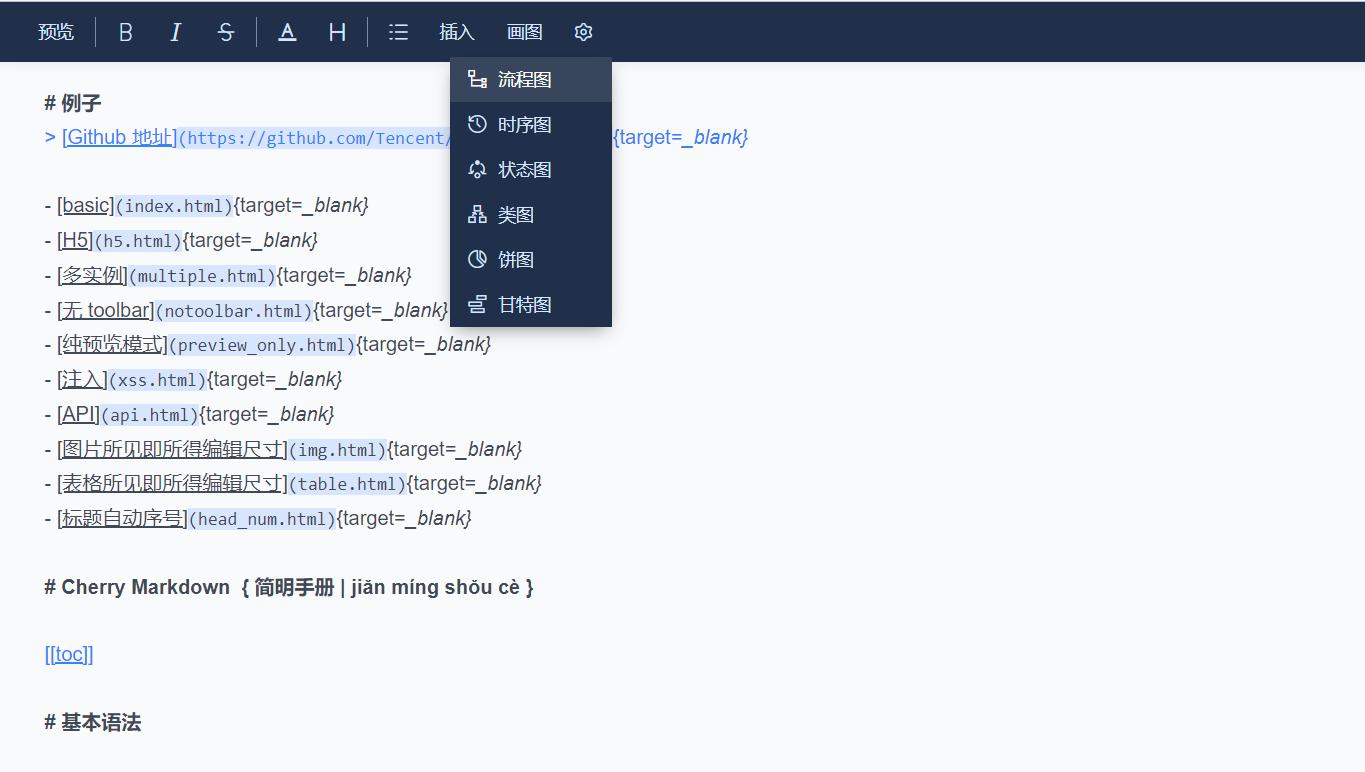Open the [[toc]] link

[68, 654]
